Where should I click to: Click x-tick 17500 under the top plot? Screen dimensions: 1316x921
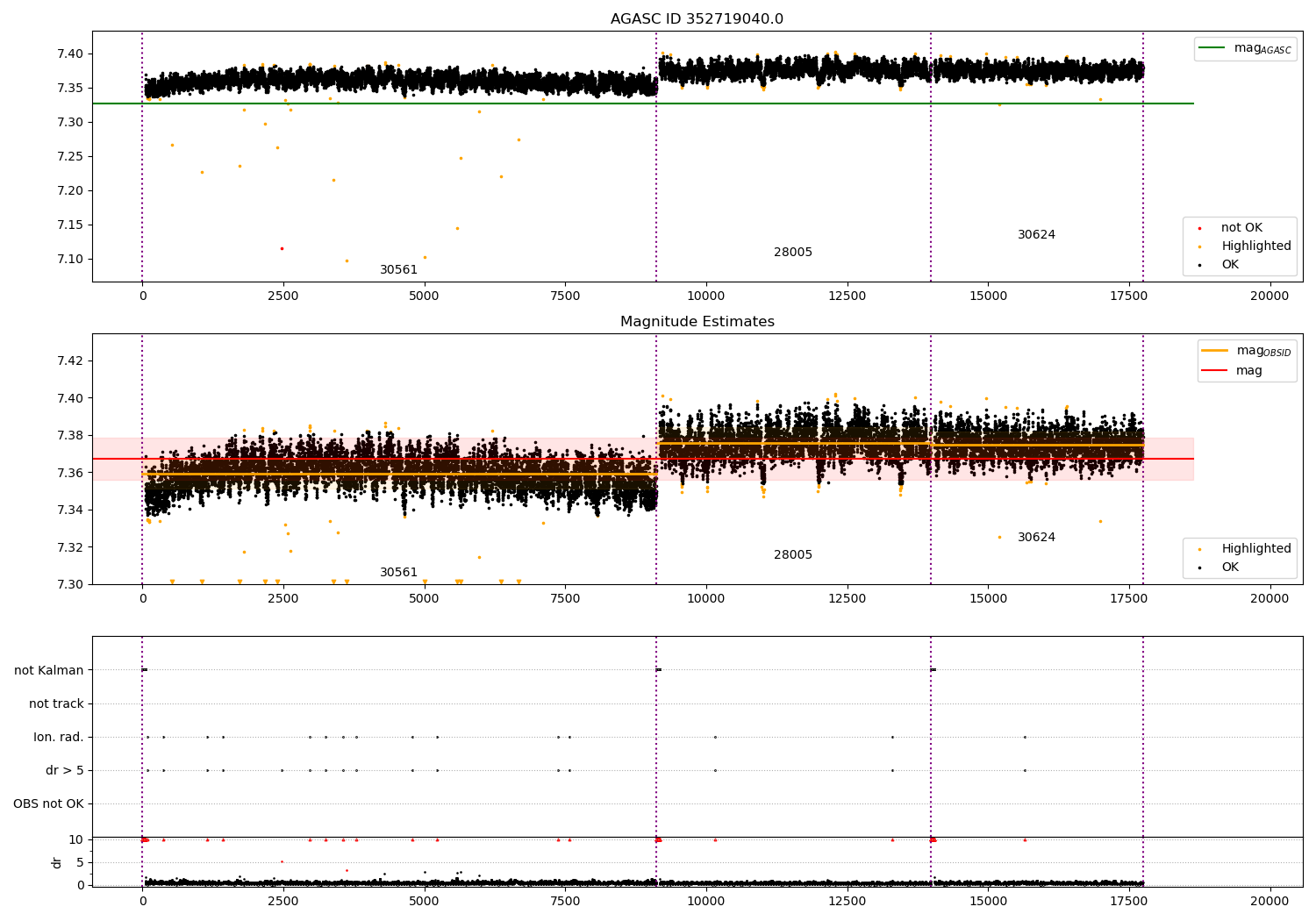[1128, 296]
